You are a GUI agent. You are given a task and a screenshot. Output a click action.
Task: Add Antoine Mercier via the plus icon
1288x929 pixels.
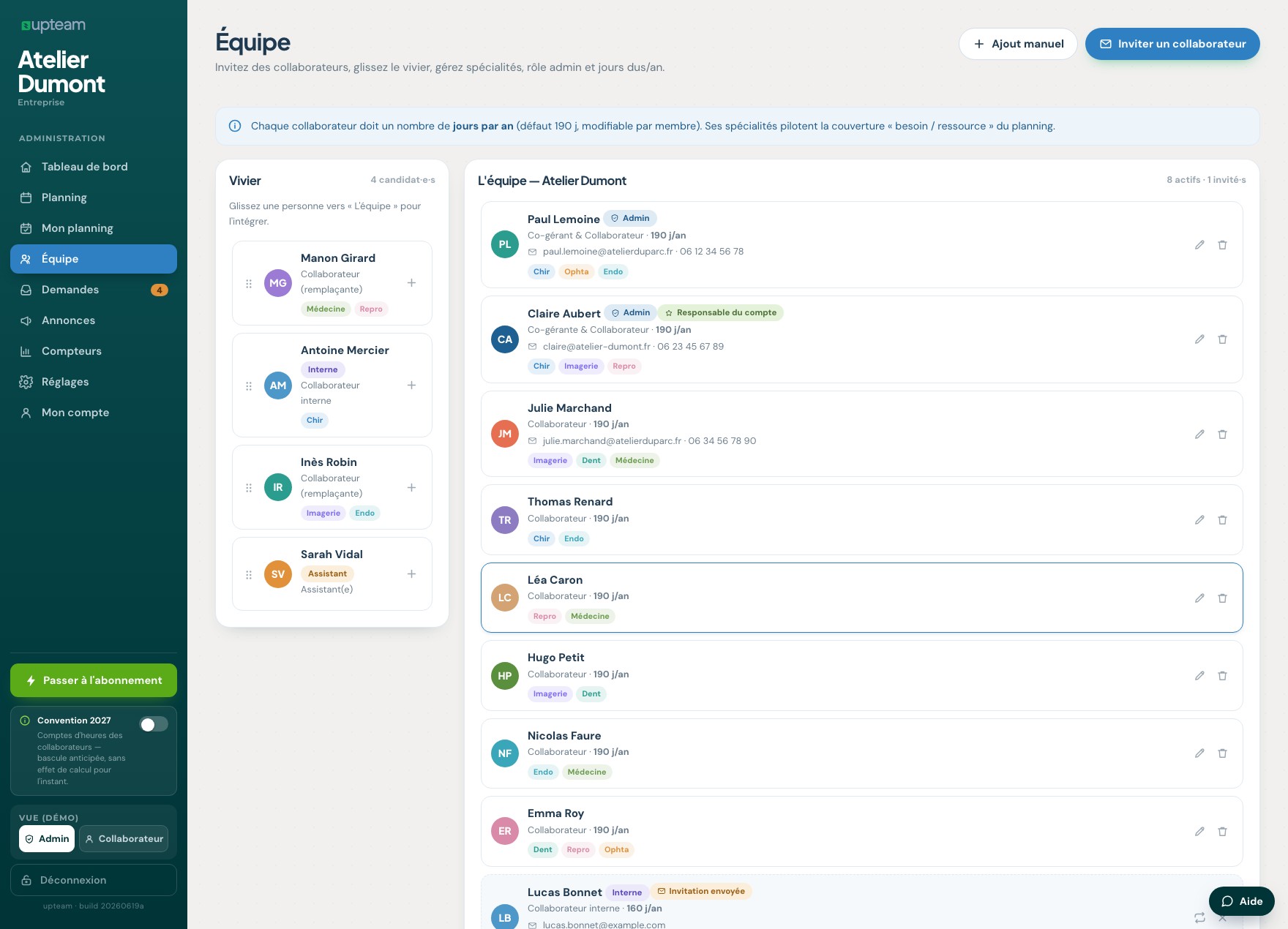point(411,385)
